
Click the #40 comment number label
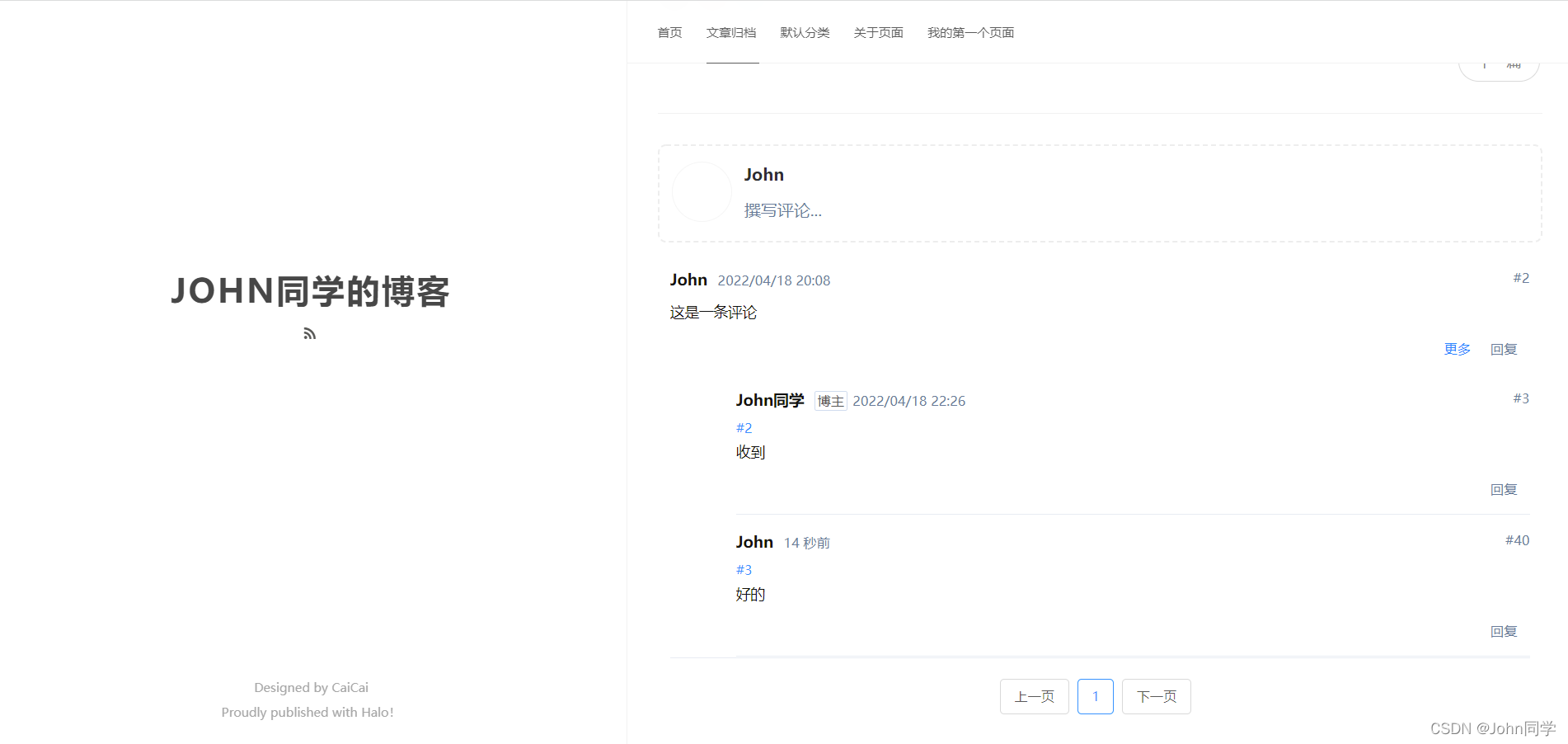tap(1517, 540)
